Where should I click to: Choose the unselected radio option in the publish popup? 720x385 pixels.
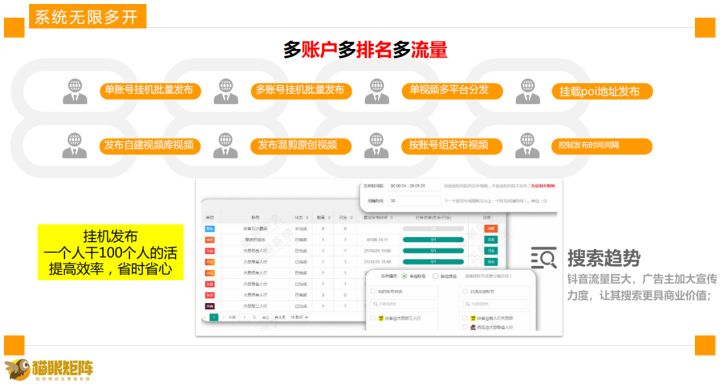(x=436, y=276)
